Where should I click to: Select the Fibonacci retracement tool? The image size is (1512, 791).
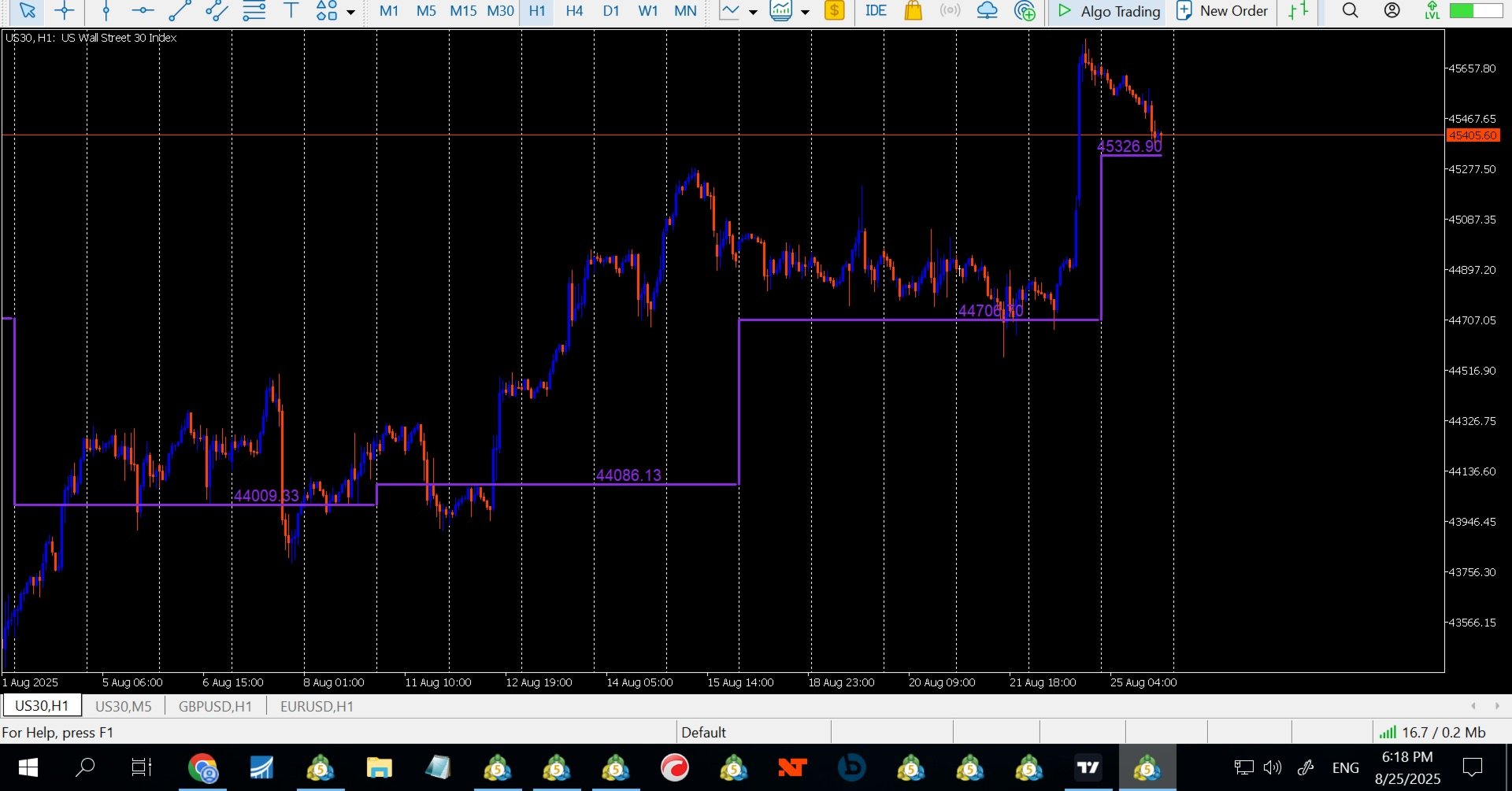point(254,11)
